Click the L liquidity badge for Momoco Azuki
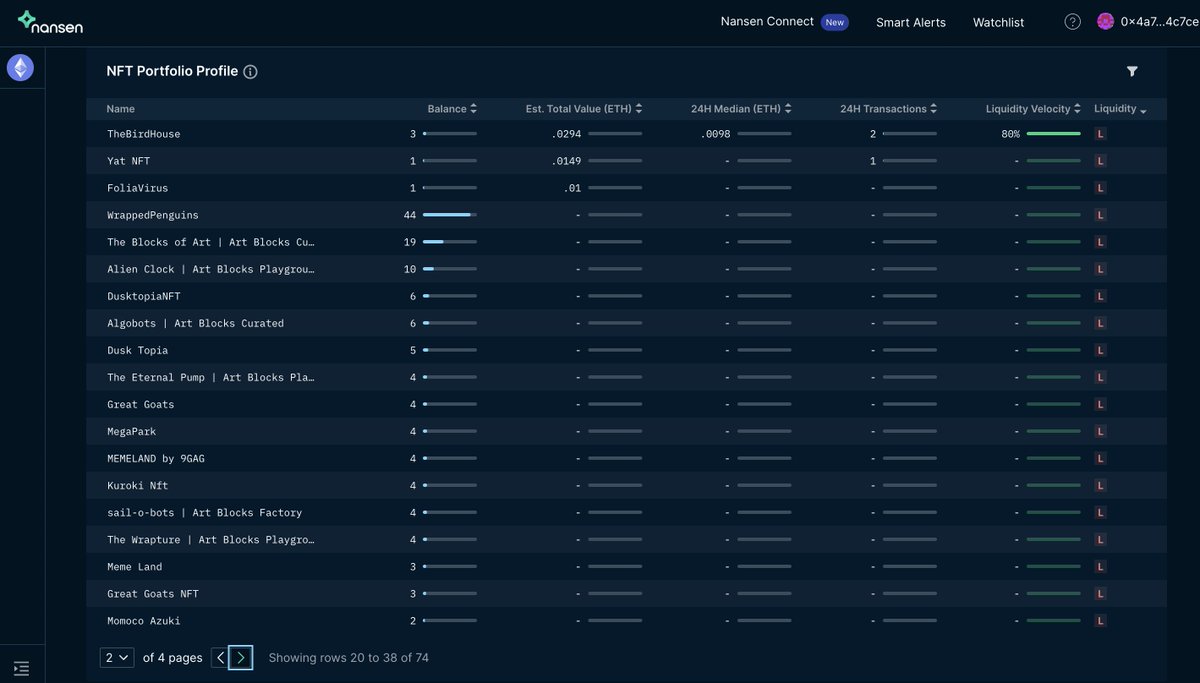 tap(1101, 621)
